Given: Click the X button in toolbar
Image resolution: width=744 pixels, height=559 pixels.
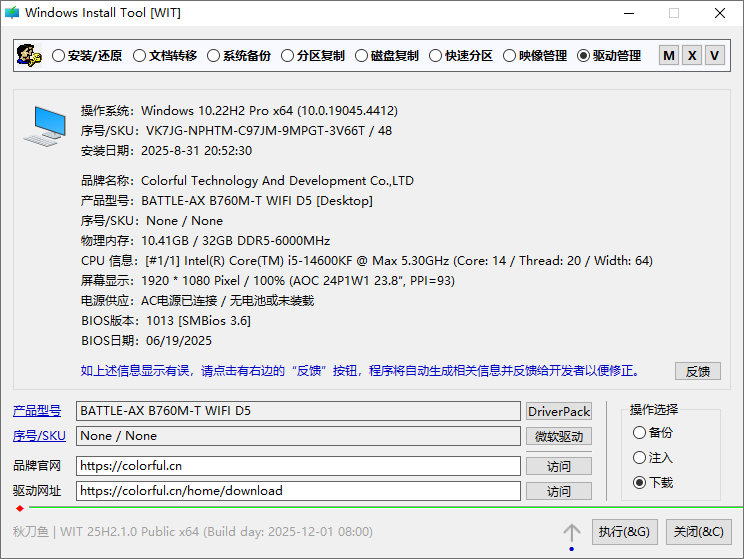Looking at the screenshot, I should tap(692, 56).
